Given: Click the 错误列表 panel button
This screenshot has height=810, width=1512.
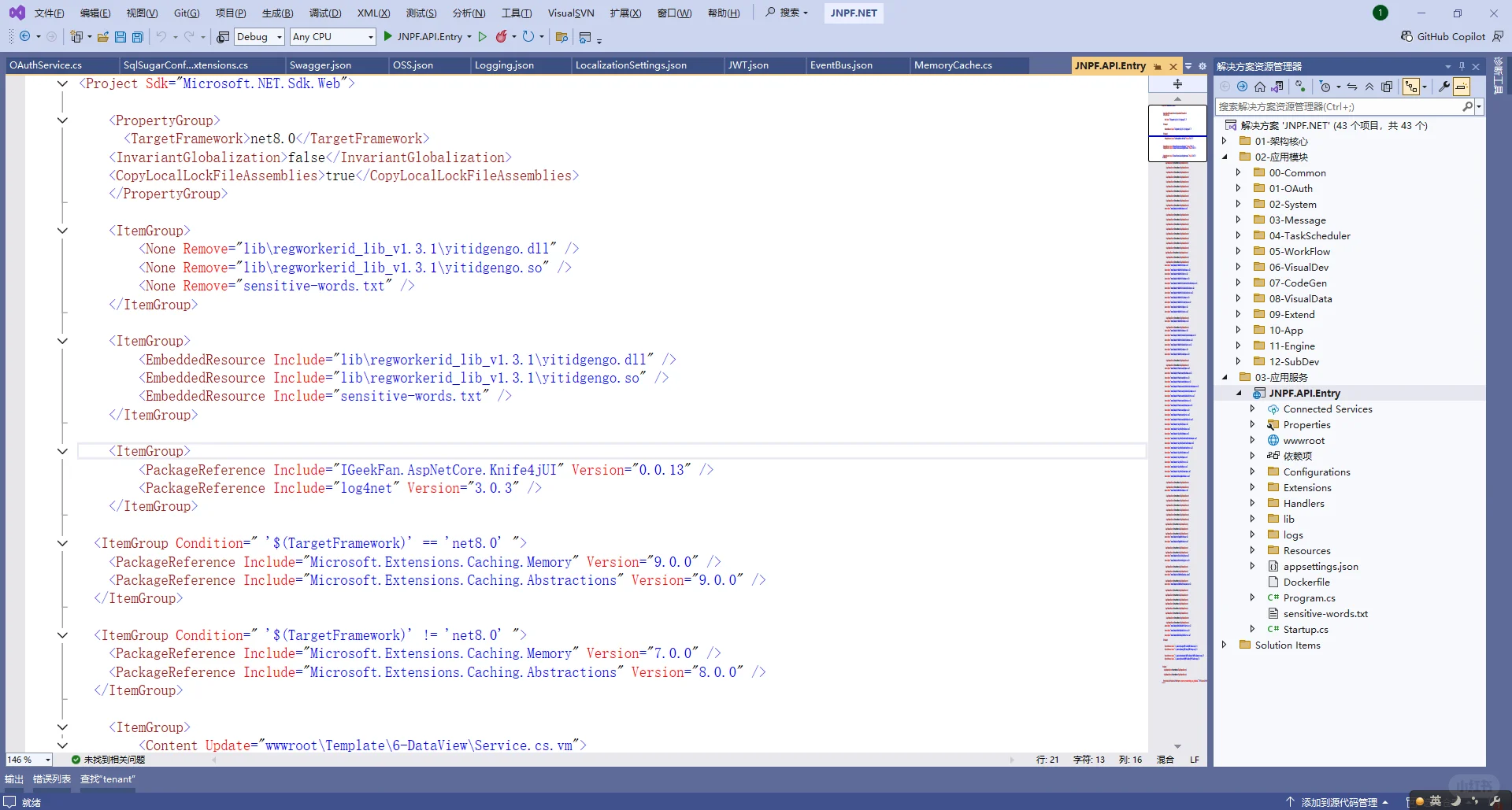Looking at the screenshot, I should point(52,779).
